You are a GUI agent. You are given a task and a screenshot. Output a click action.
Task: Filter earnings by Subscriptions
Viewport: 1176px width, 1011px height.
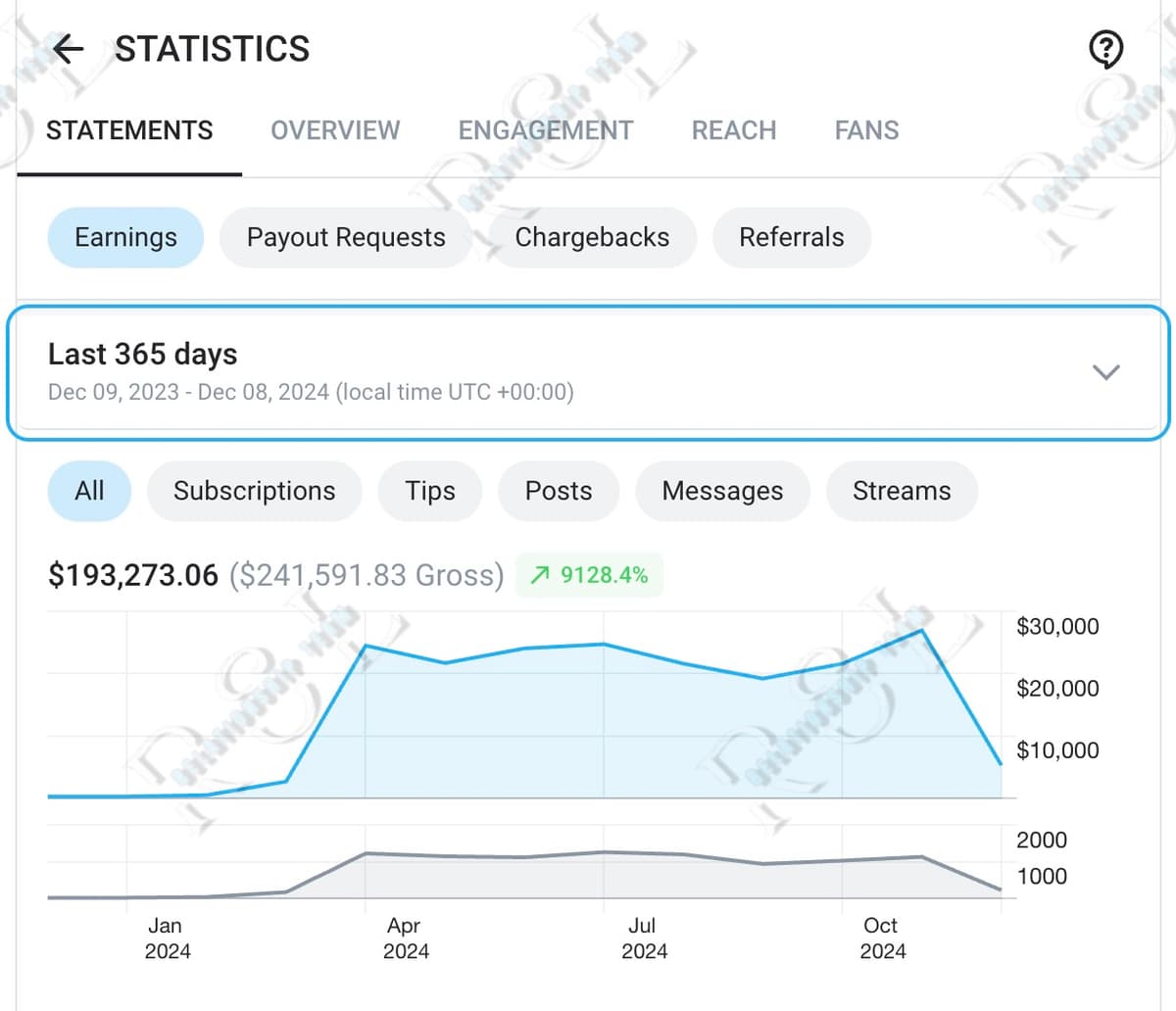coord(254,491)
